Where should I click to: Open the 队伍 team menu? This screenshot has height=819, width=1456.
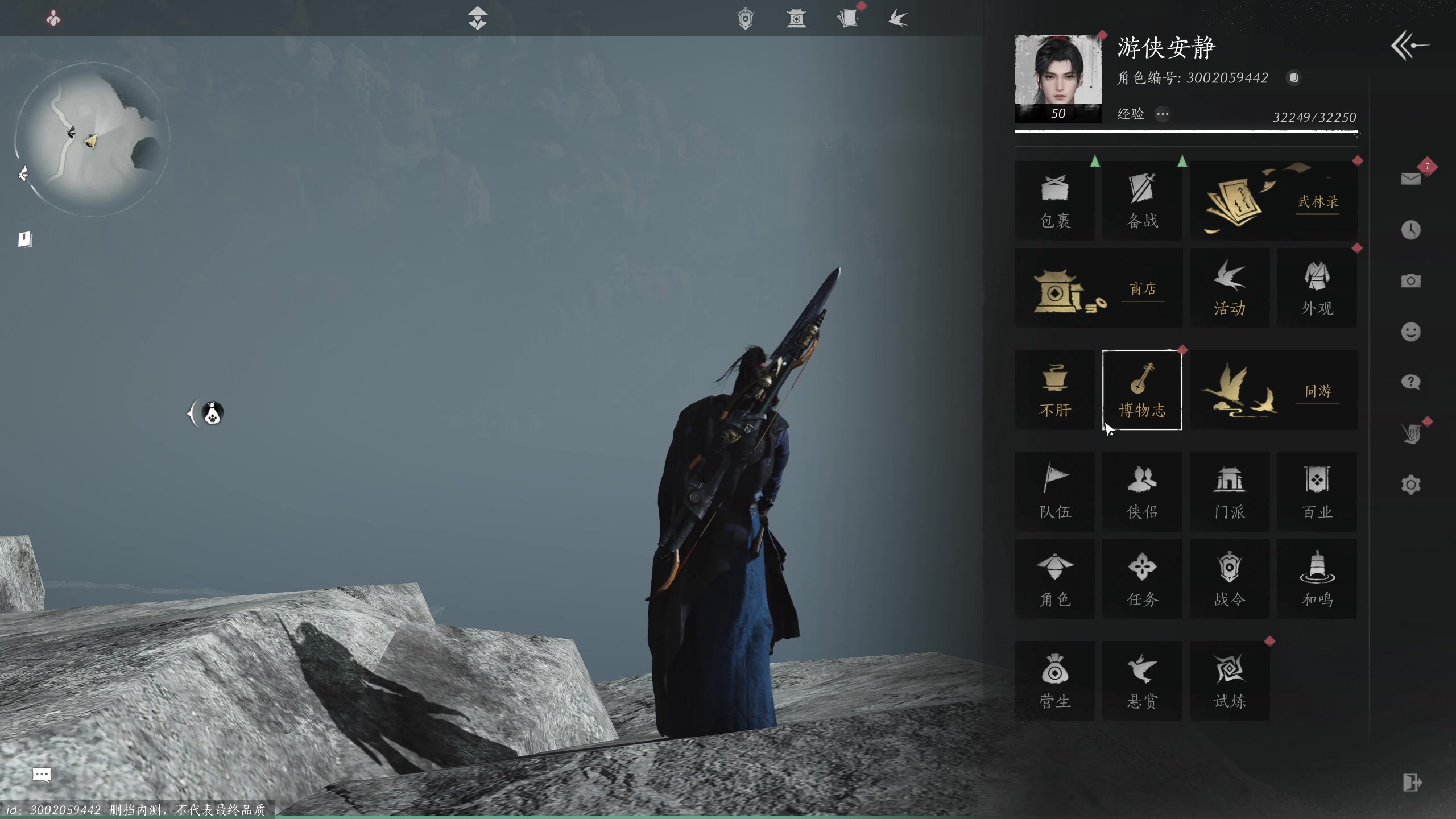(x=1055, y=492)
